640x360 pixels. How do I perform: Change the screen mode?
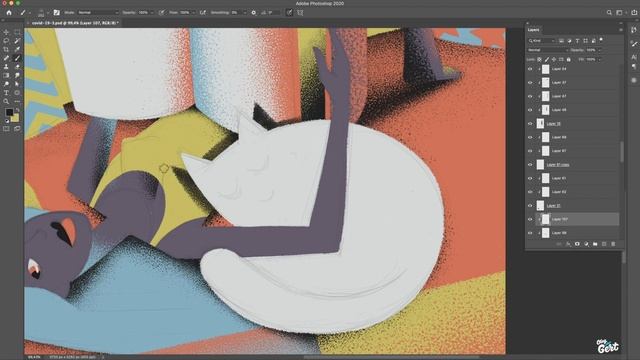[17, 129]
